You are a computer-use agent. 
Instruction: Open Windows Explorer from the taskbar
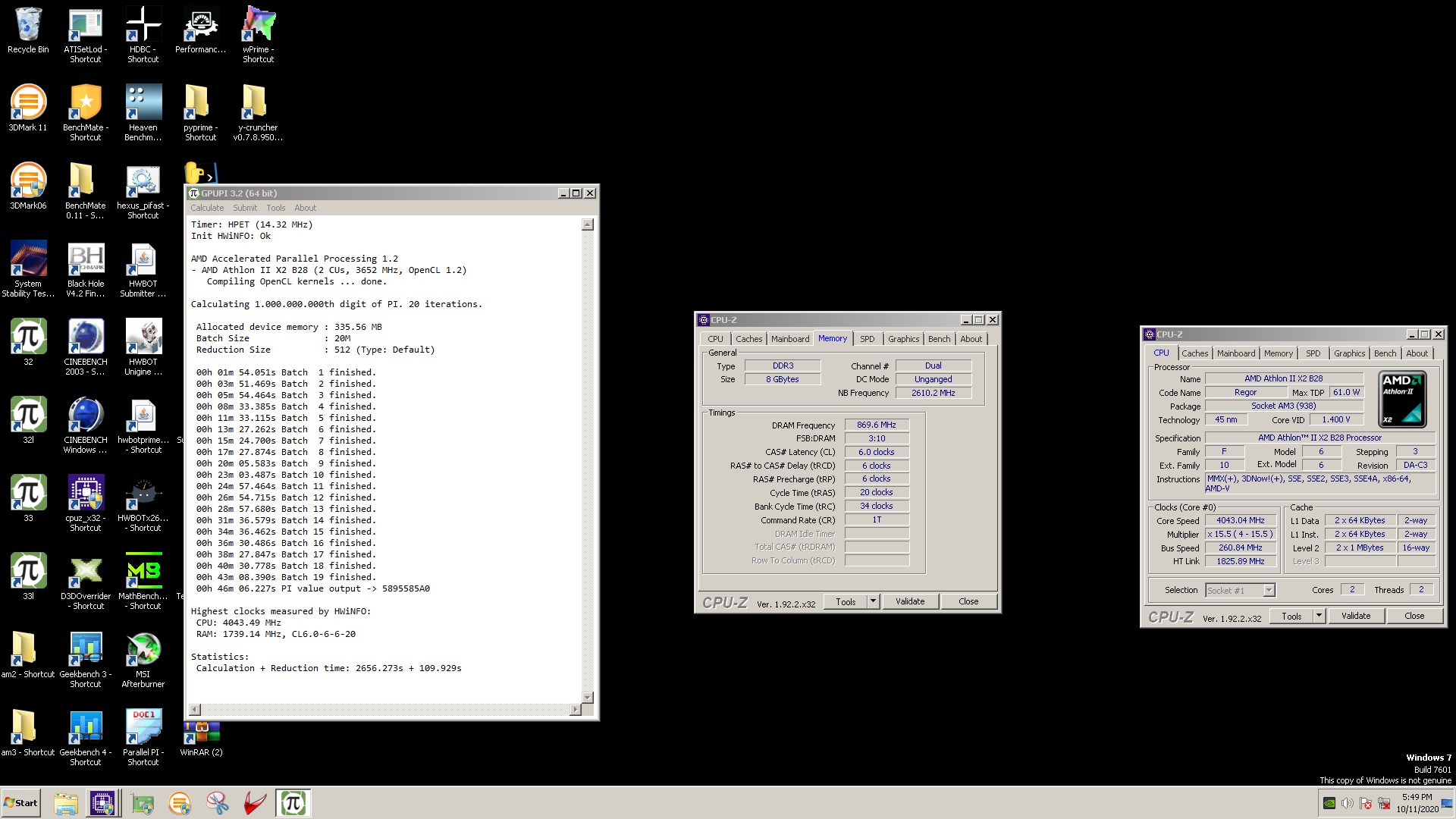pos(66,803)
